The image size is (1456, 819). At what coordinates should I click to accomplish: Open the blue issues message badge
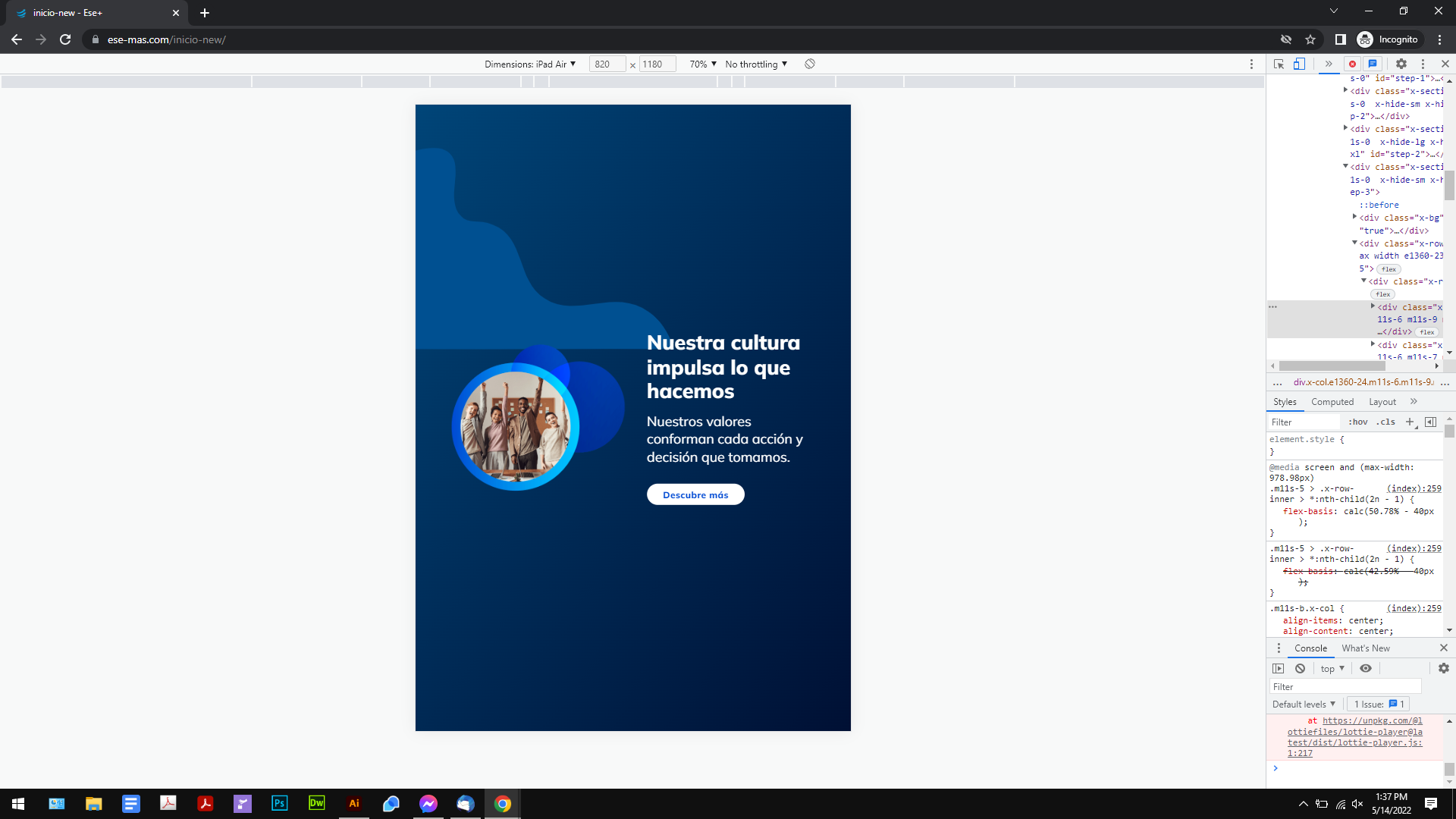[x=1373, y=64]
